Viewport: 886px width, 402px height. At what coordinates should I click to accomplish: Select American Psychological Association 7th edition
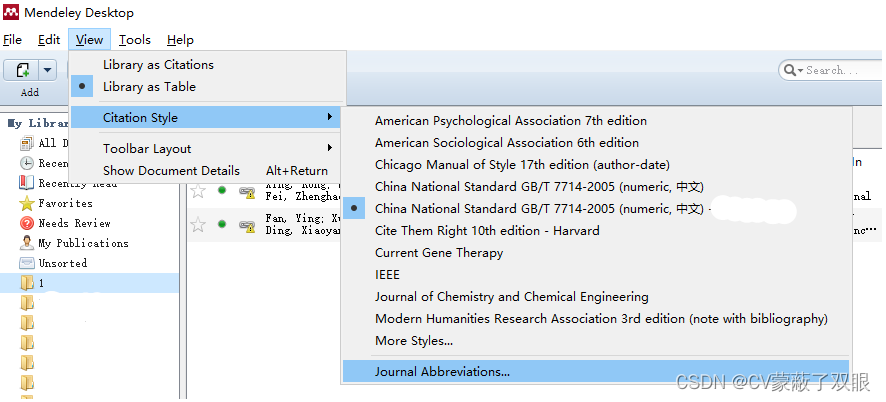coord(596,121)
